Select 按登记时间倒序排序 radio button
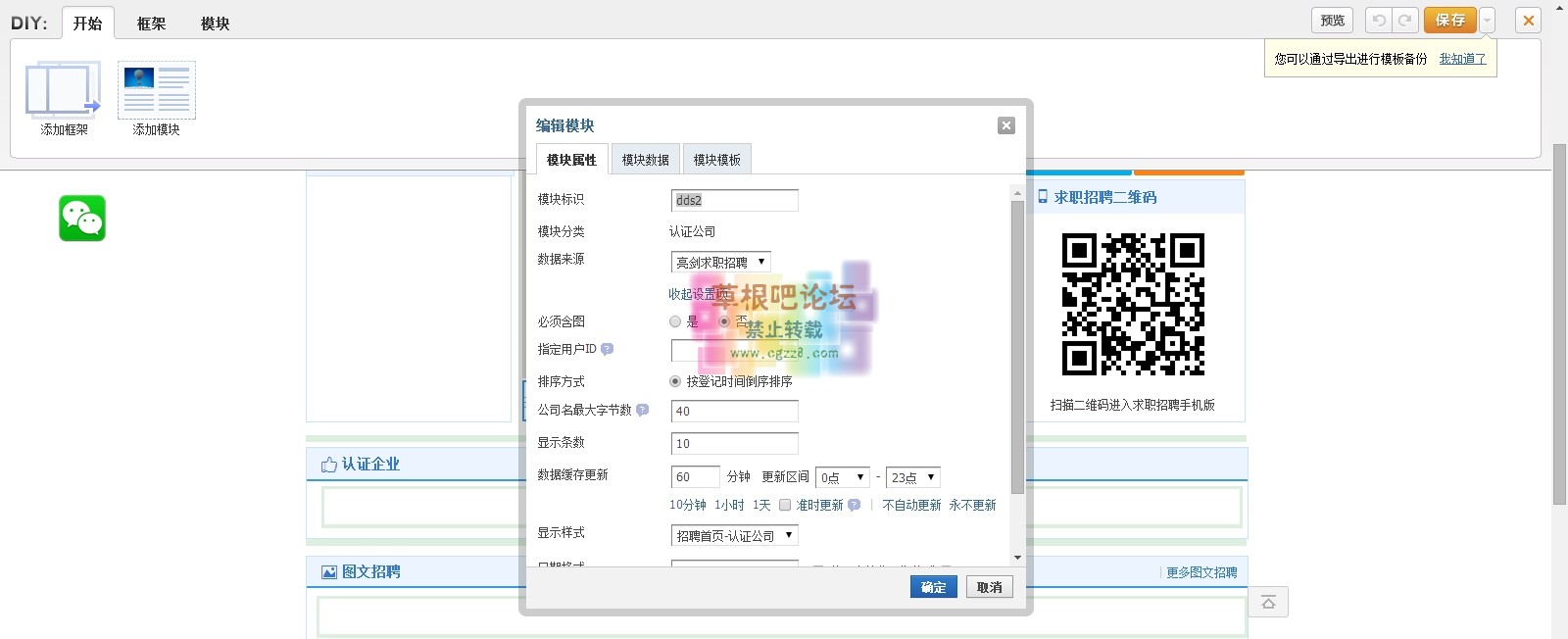1568x639 pixels. pos(675,381)
